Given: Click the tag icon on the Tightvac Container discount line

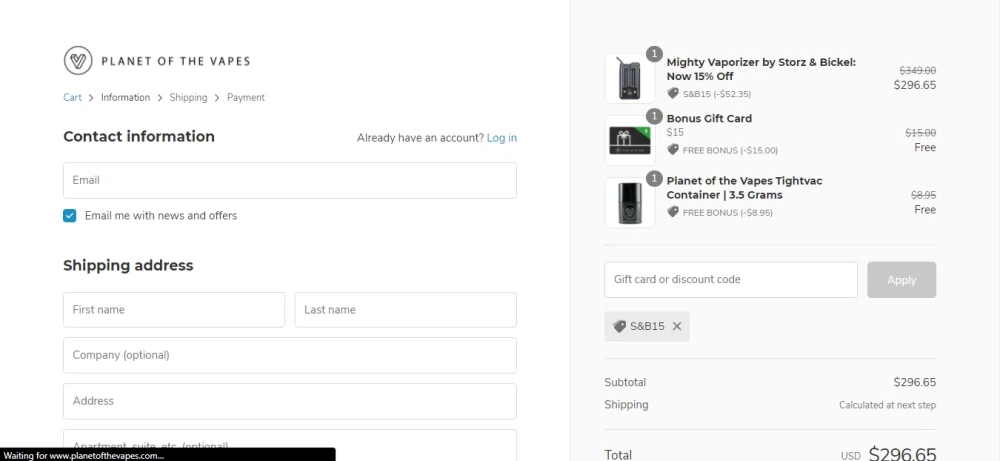Looking at the screenshot, I should click(673, 212).
